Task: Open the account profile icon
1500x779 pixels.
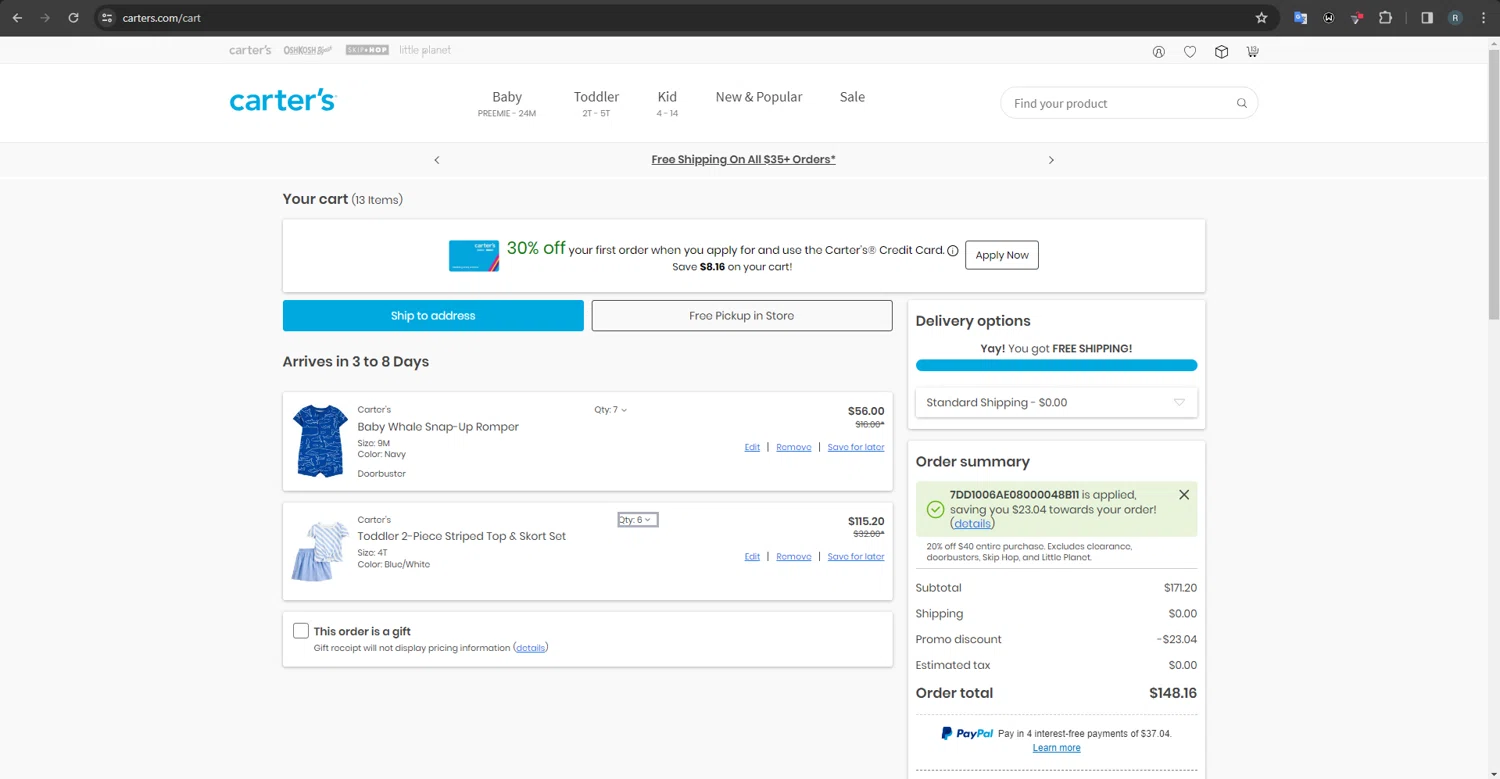Action: click(x=1159, y=52)
